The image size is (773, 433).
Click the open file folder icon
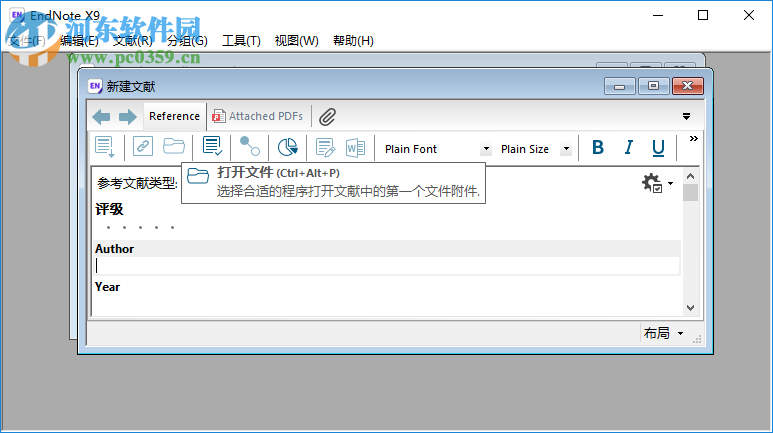click(x=174, y=146)
